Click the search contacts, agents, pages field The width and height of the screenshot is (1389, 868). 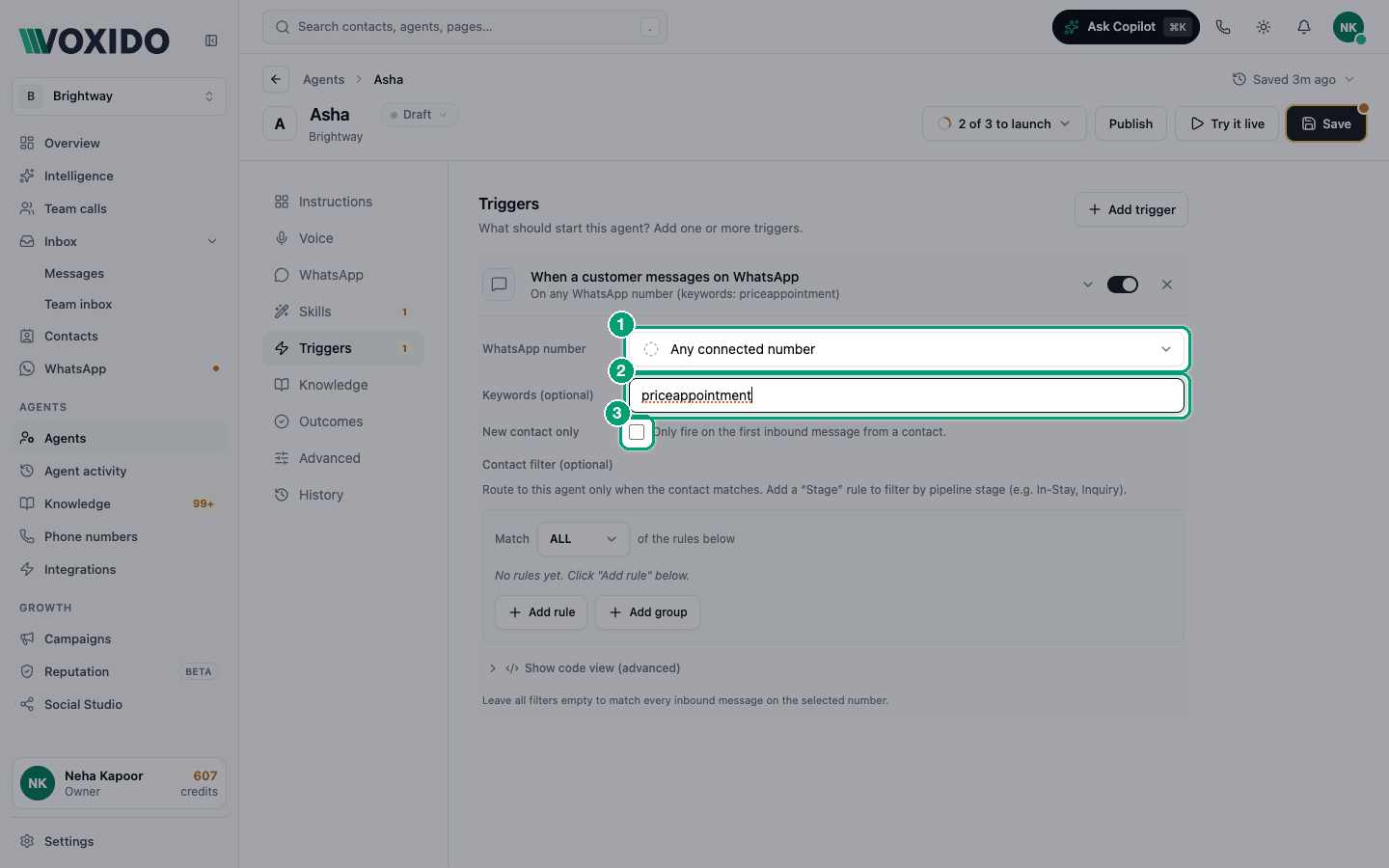coord(465,27)
